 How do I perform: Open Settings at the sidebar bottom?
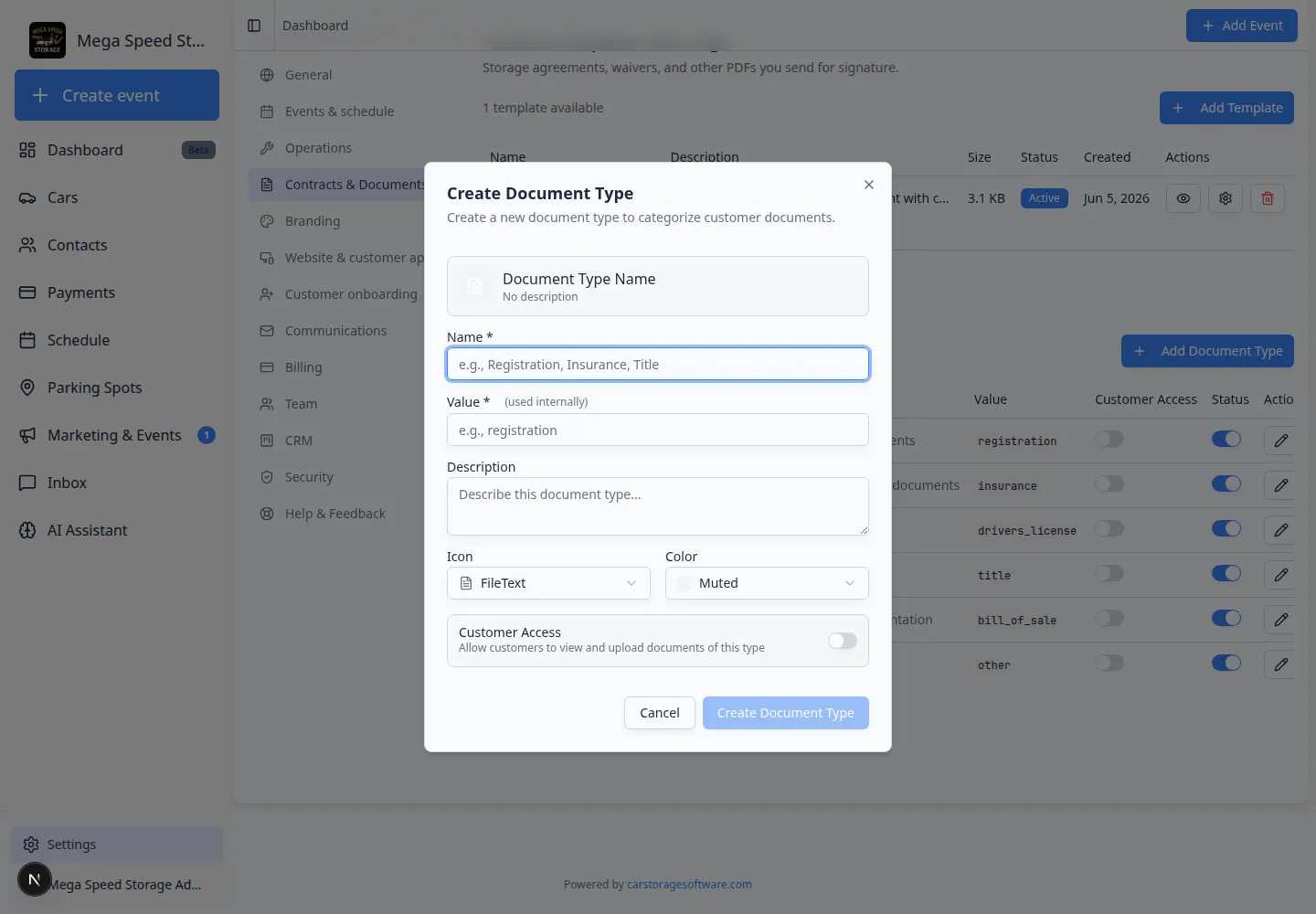pos(117,845)
